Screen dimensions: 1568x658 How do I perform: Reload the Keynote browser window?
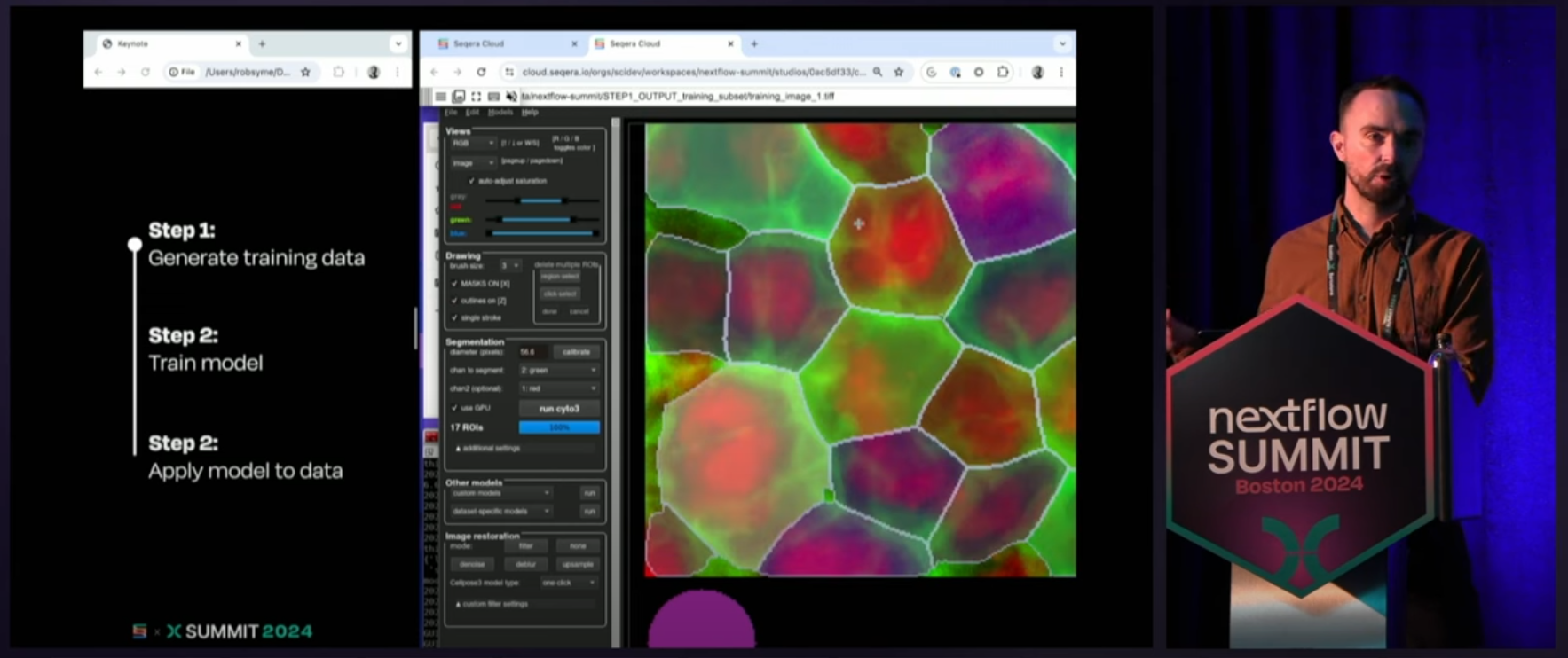coord(145,72)
